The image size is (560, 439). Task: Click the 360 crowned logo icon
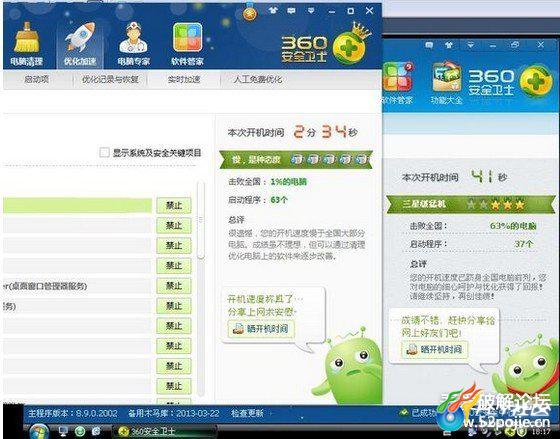pyautogui.click(x=351, y=44)
